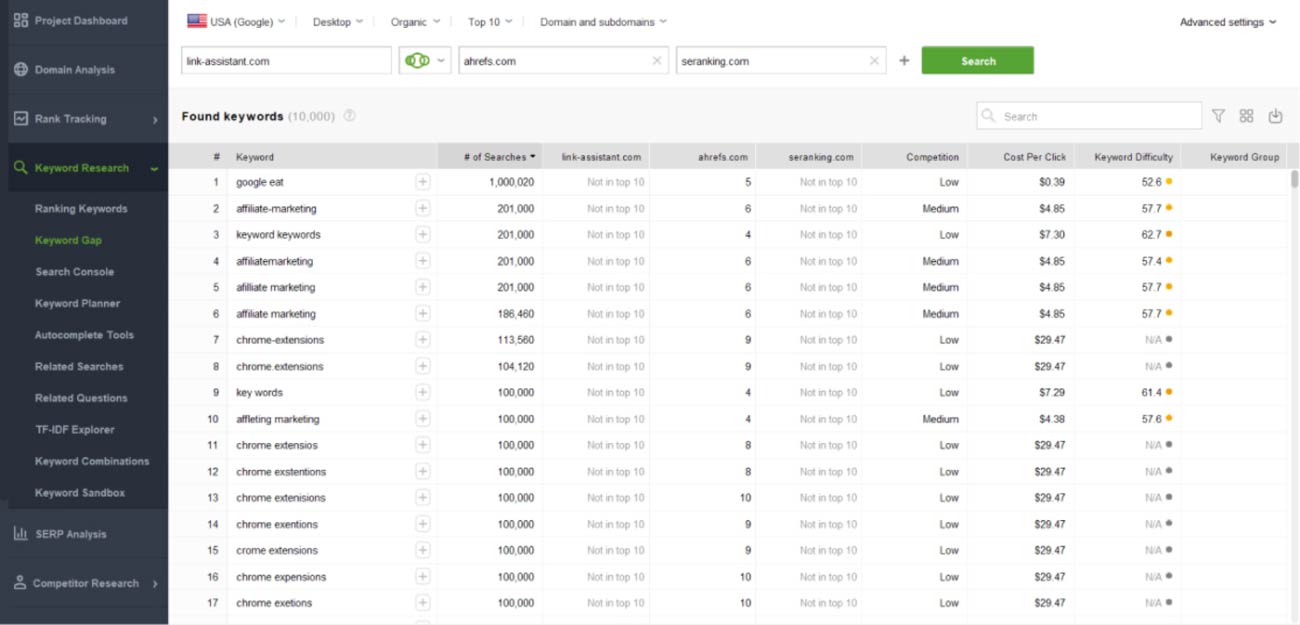Viewport: 1300px width, 625px height.
Task: Open Related Searches module
Action: tap(79, 366)
